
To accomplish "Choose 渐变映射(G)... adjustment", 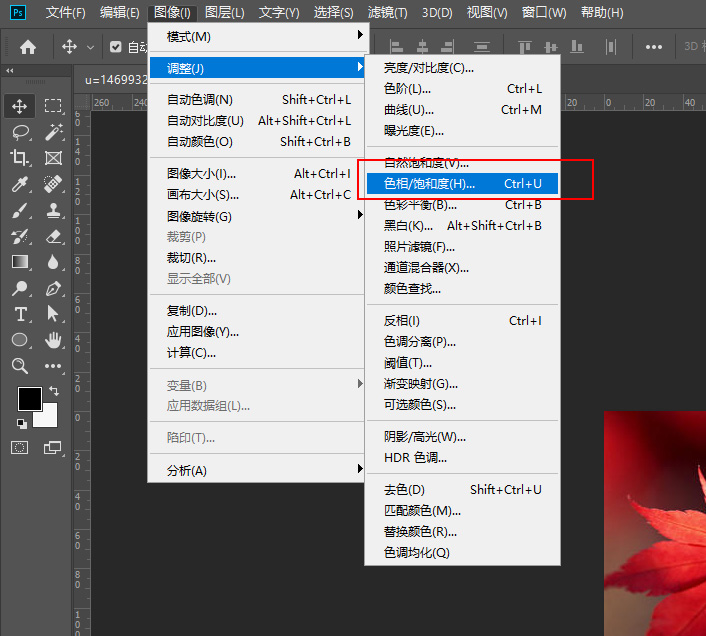I will click(462, 384).
